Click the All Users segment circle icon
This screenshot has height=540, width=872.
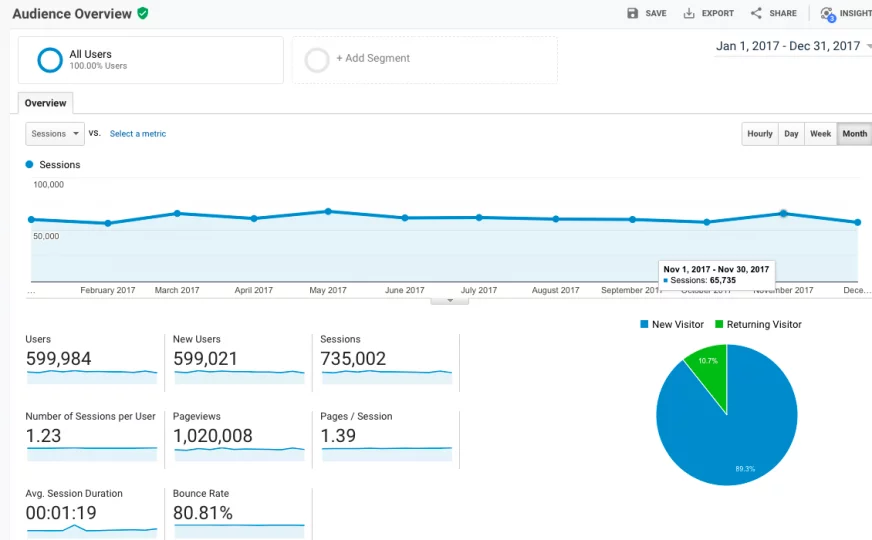(x=50, y=60)
